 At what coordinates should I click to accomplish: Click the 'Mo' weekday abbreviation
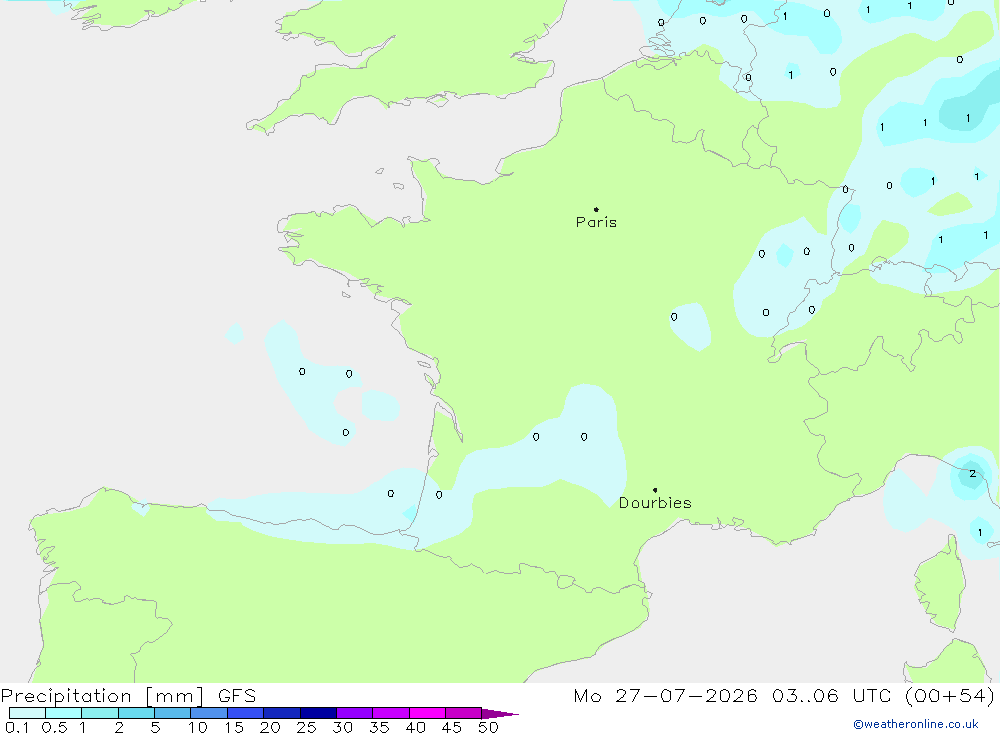pyautogui.click(x=587, y=695)
